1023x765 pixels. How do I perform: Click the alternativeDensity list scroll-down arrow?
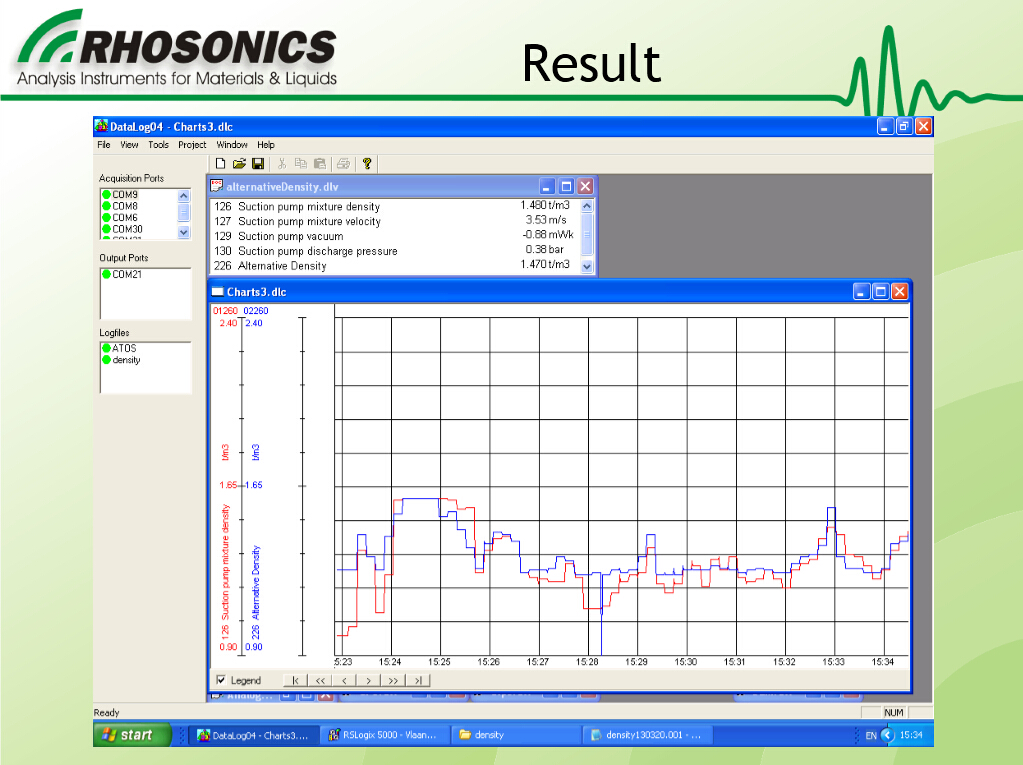(587, 266)
